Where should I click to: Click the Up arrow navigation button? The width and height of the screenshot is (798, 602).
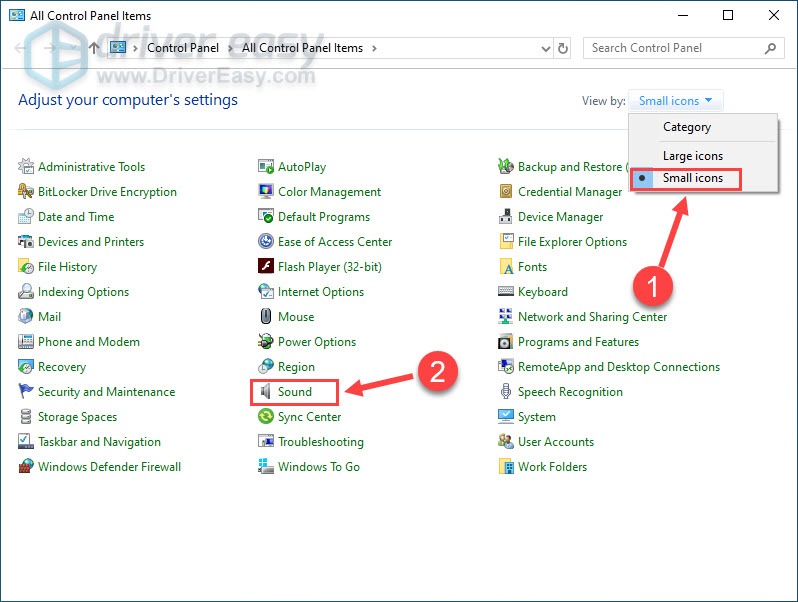[x=94, y=48]
